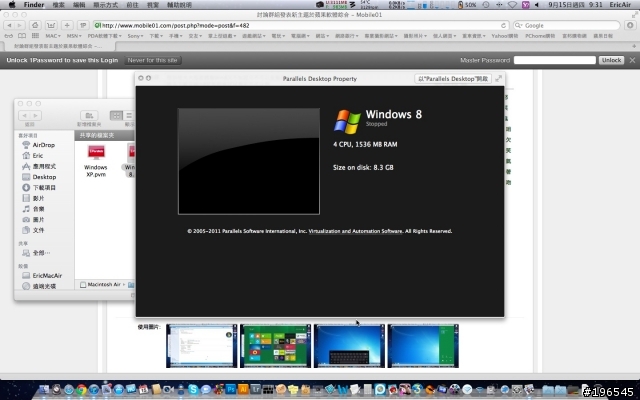The image size is (640, 400).
Task: Click the Windows 8 start screen thumbnail
Action: [276, 346]
